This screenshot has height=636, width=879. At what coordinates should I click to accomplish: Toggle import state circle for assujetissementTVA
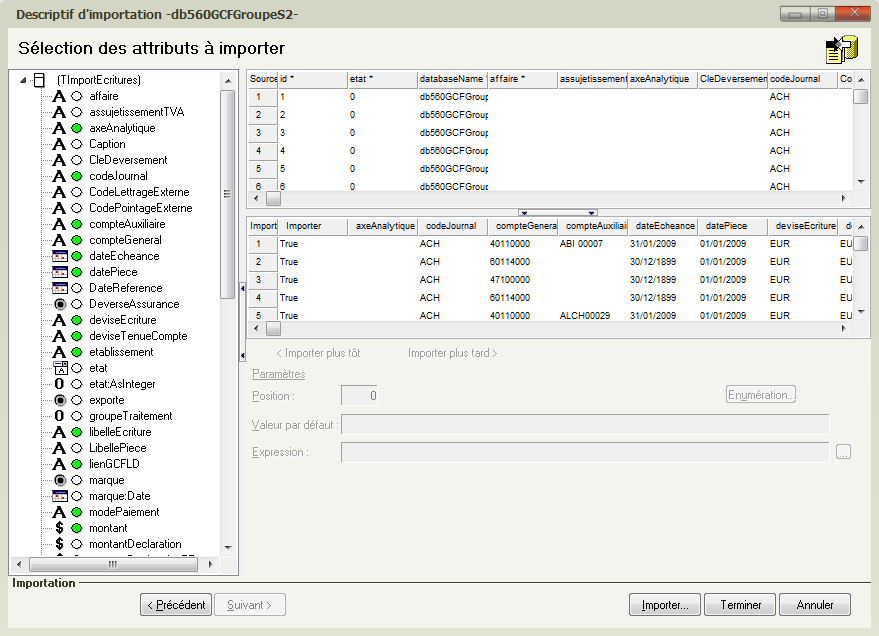coord(77,112)
